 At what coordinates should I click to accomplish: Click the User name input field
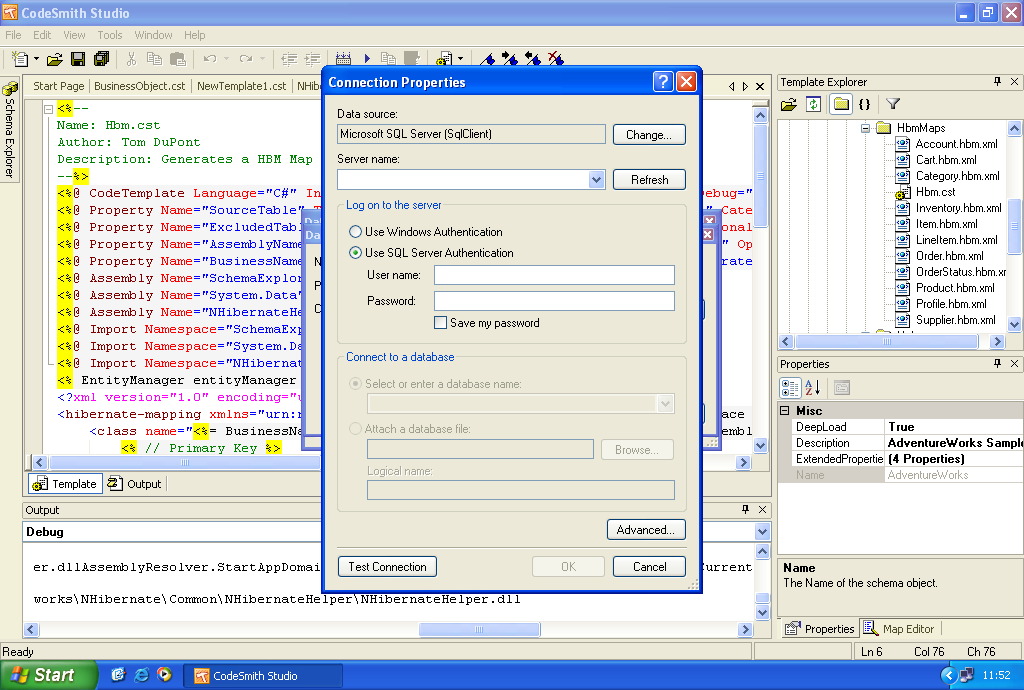554,275
